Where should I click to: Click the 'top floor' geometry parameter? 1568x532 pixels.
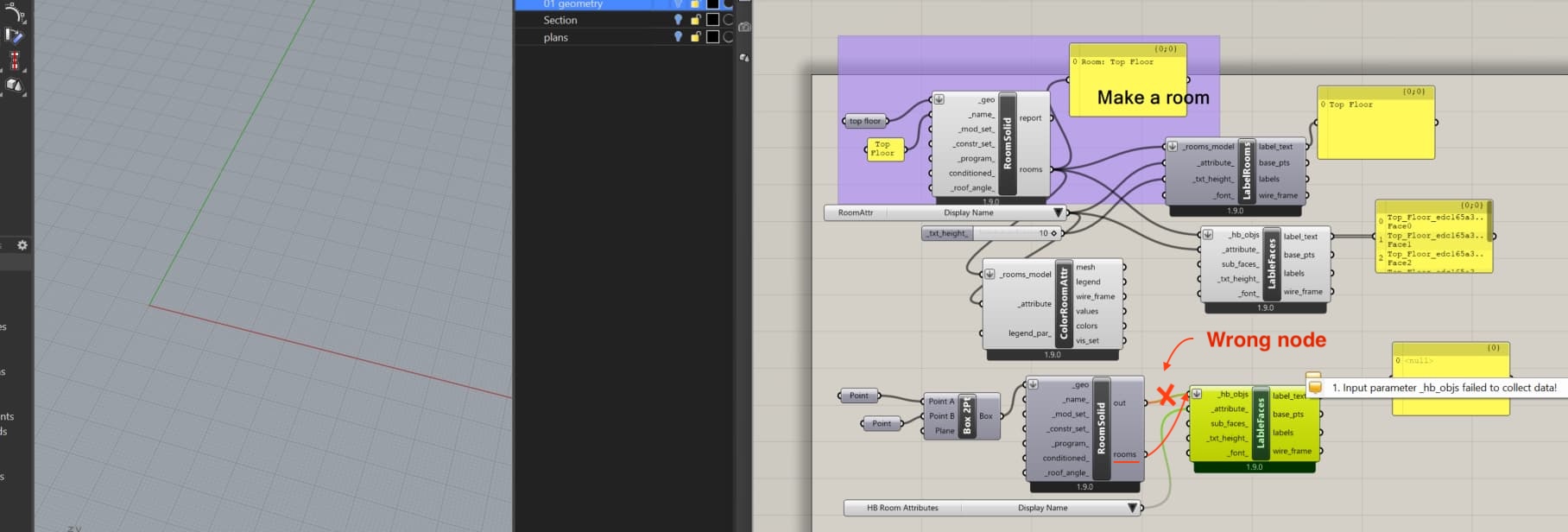point(865,121)
